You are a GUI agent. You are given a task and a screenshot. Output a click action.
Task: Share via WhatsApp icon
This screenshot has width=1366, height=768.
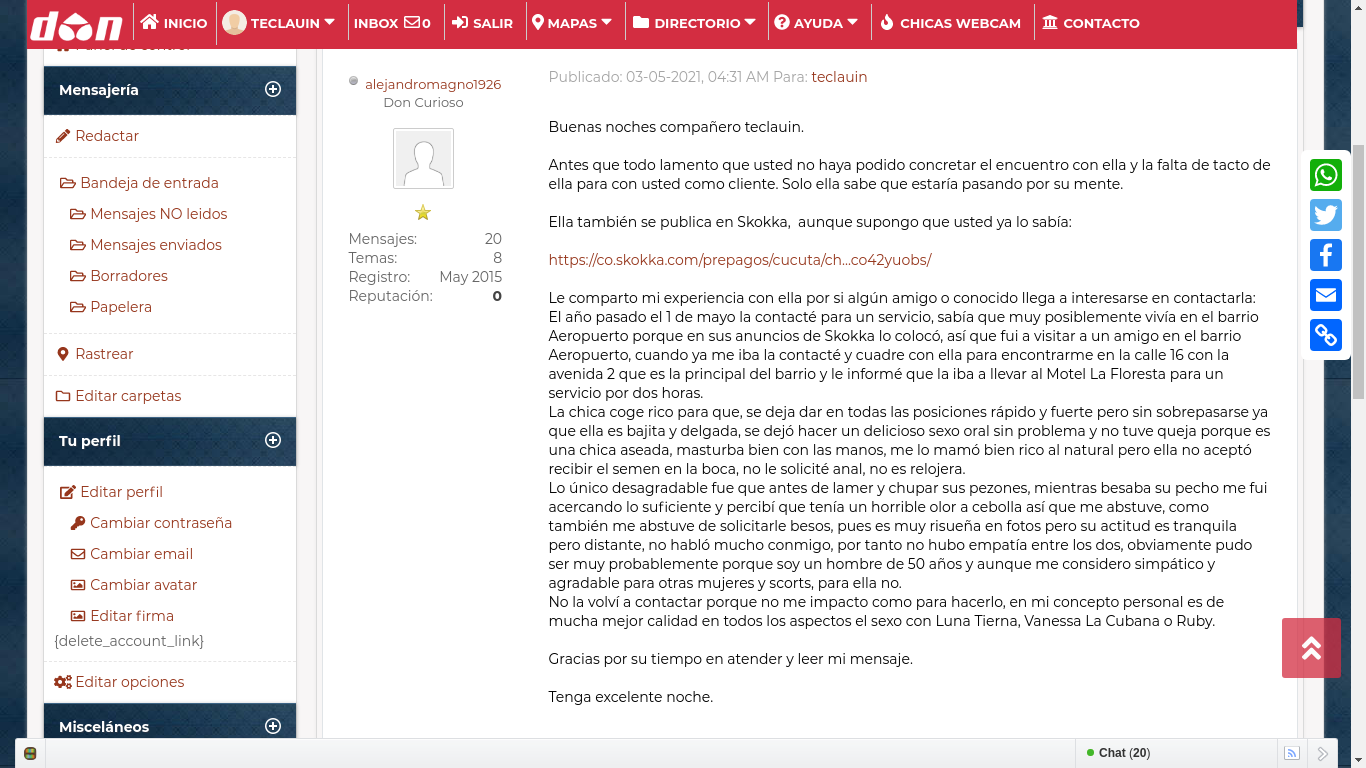(1326, 175)
